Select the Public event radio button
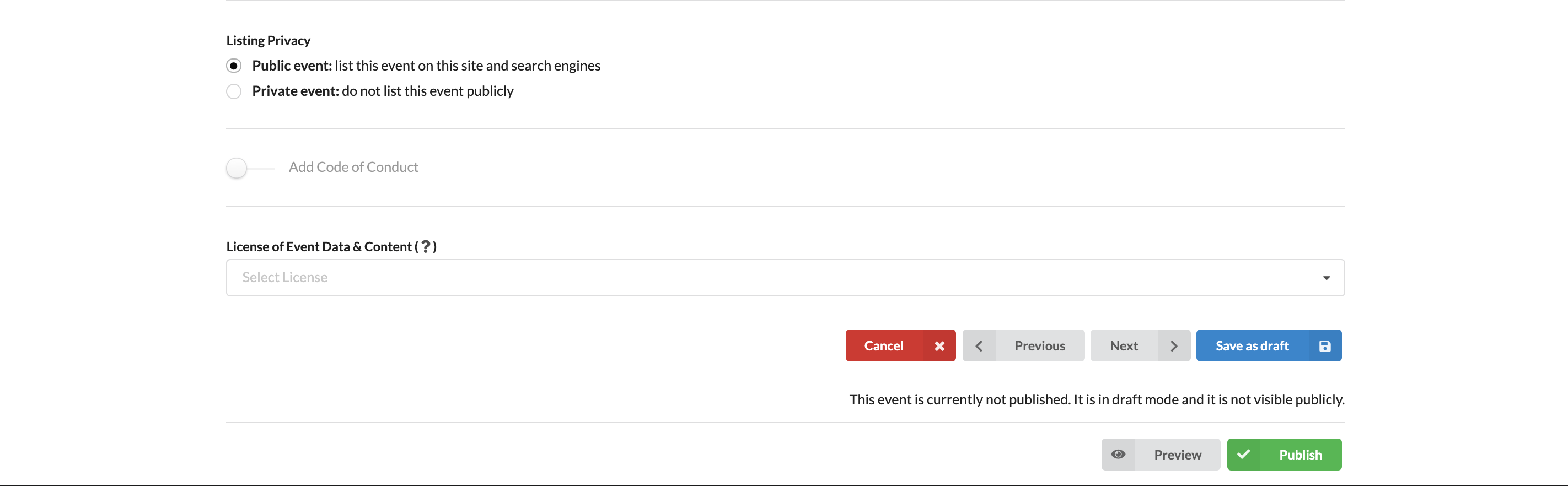This screenshot has width=1568, height=486. [234, 66]
